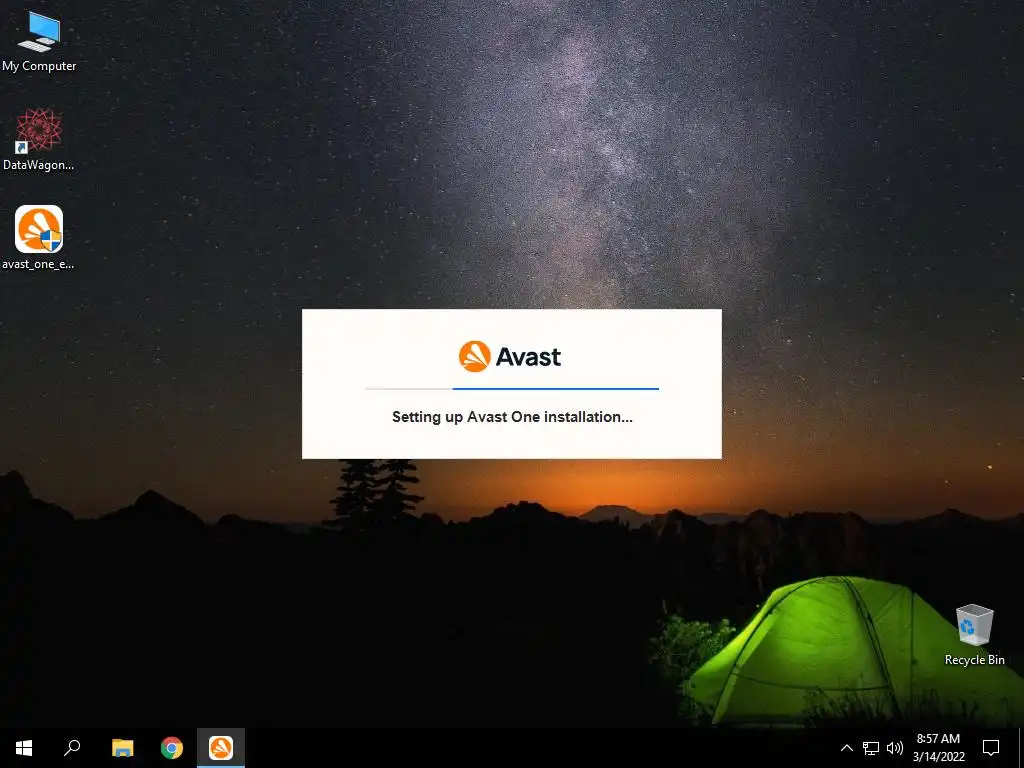This screenshot has height=768, width=1024.
Task: Select the DataWagon desktop shortcut
Action: (39, 140)
